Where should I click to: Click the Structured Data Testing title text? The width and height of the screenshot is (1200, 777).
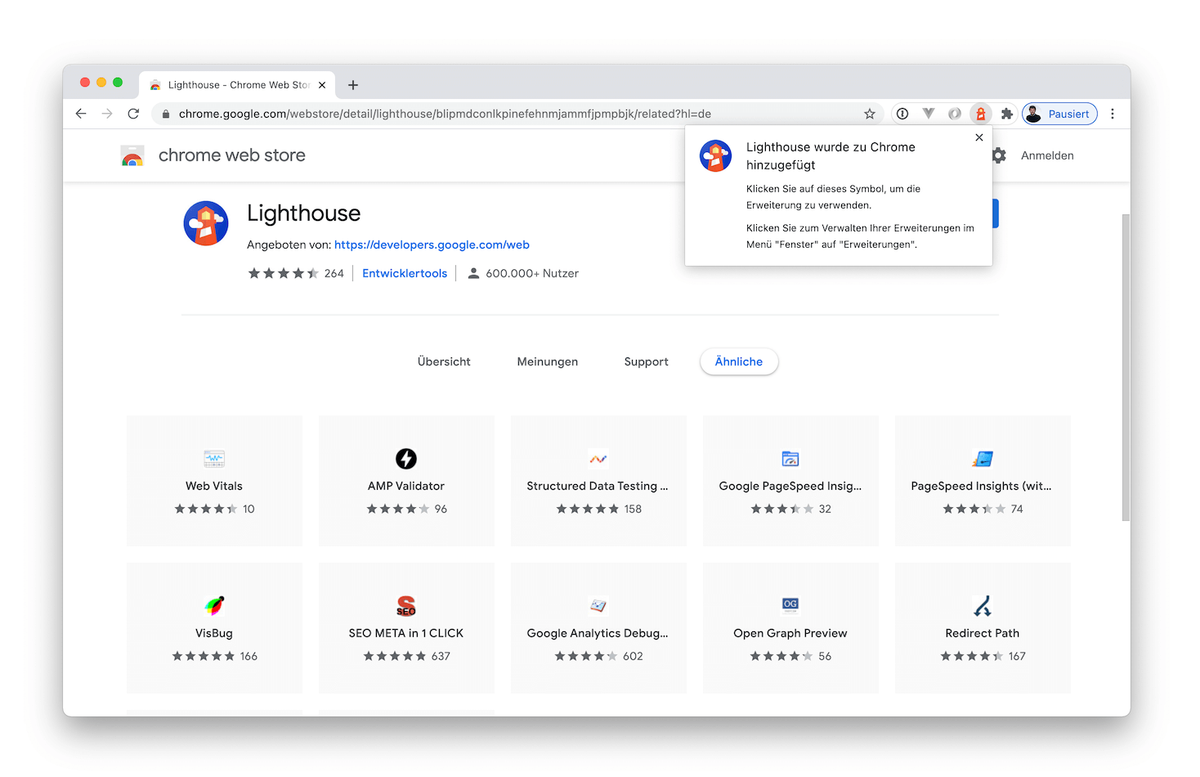(598, 486)
